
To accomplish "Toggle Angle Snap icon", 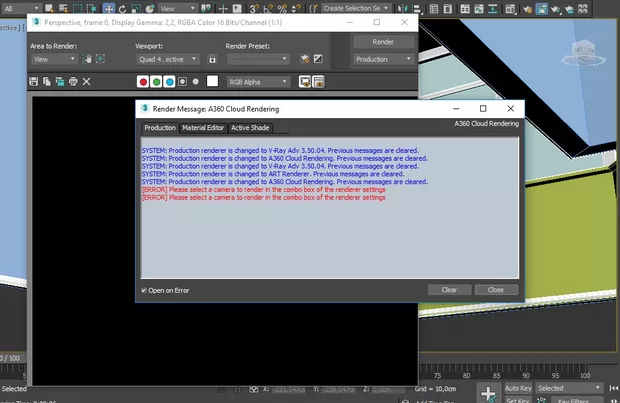I will [x=268, y=8].
